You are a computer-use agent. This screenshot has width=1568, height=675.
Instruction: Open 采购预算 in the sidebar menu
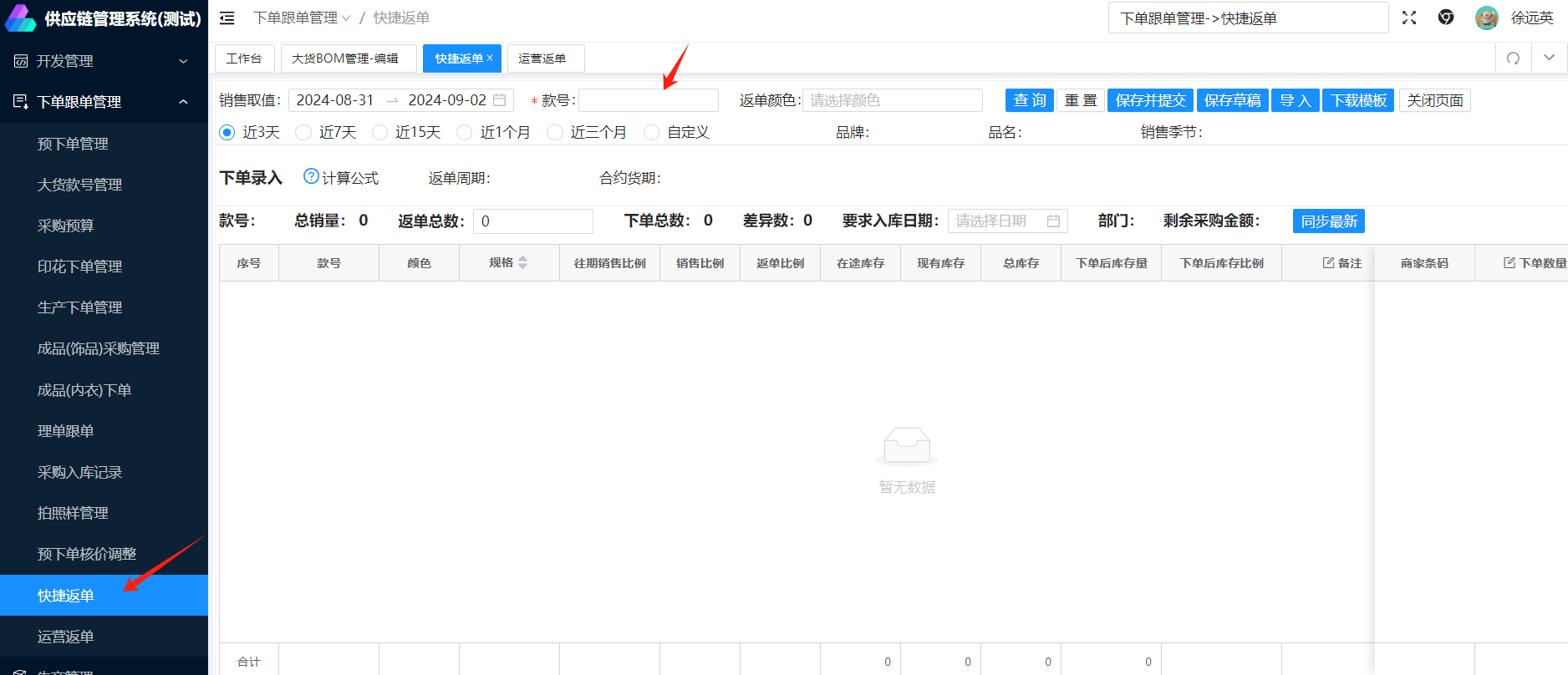click(x=66, y=226)
